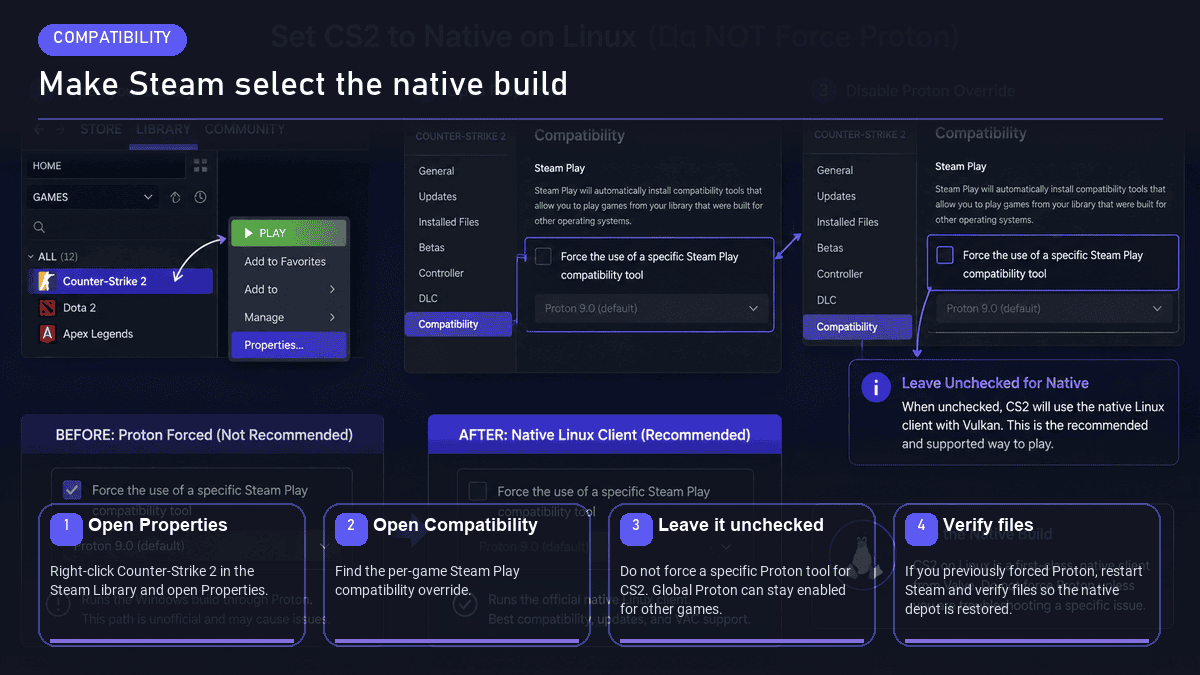
Task: Click the 'BEFORE: Proton Forced (Not Recommended)' header
Action: click(204, 435)
